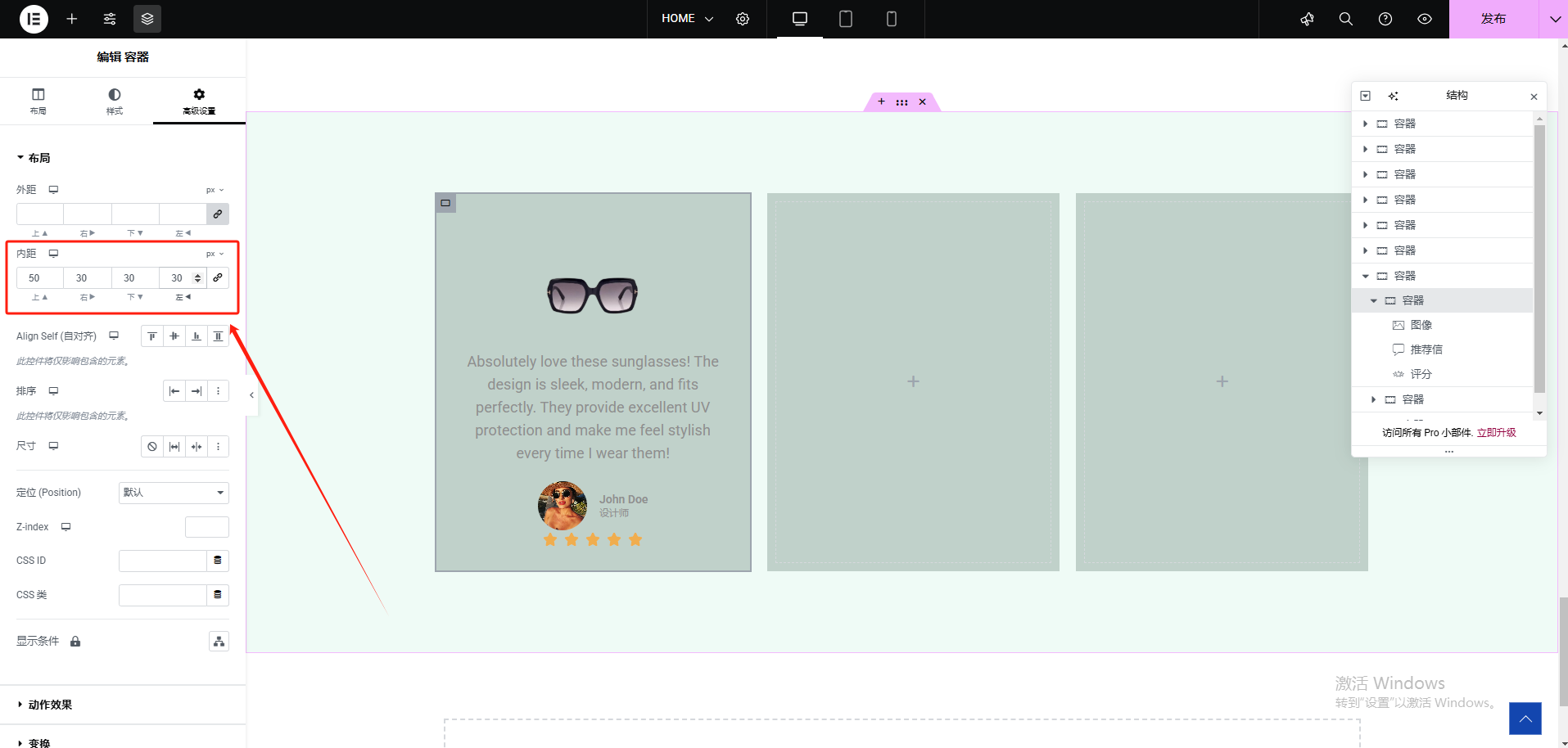Open the HOME page dropdown
Image resolution: width=1568 pixels, height=748 pixels.
click(687, 19)
